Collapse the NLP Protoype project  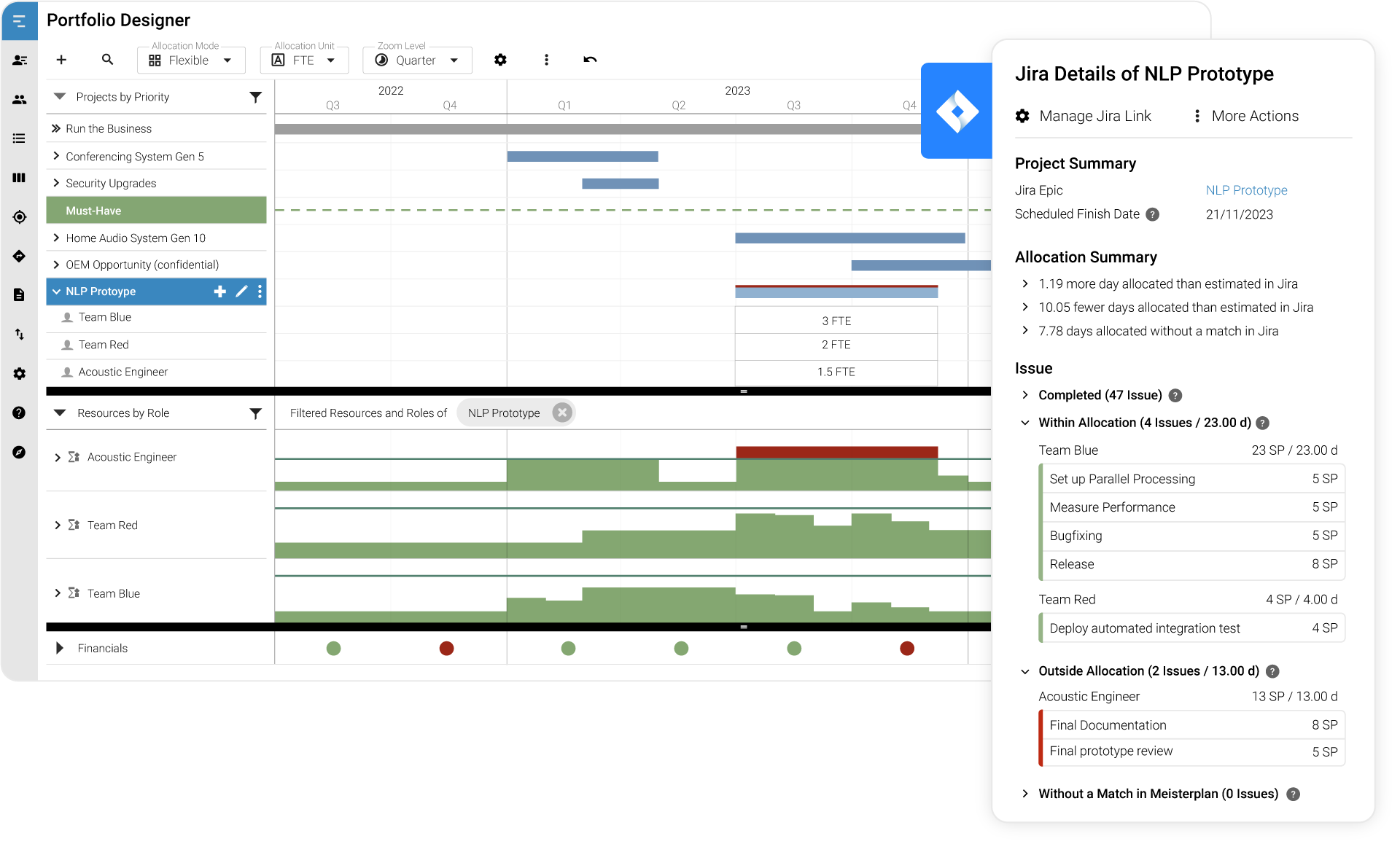56,292
